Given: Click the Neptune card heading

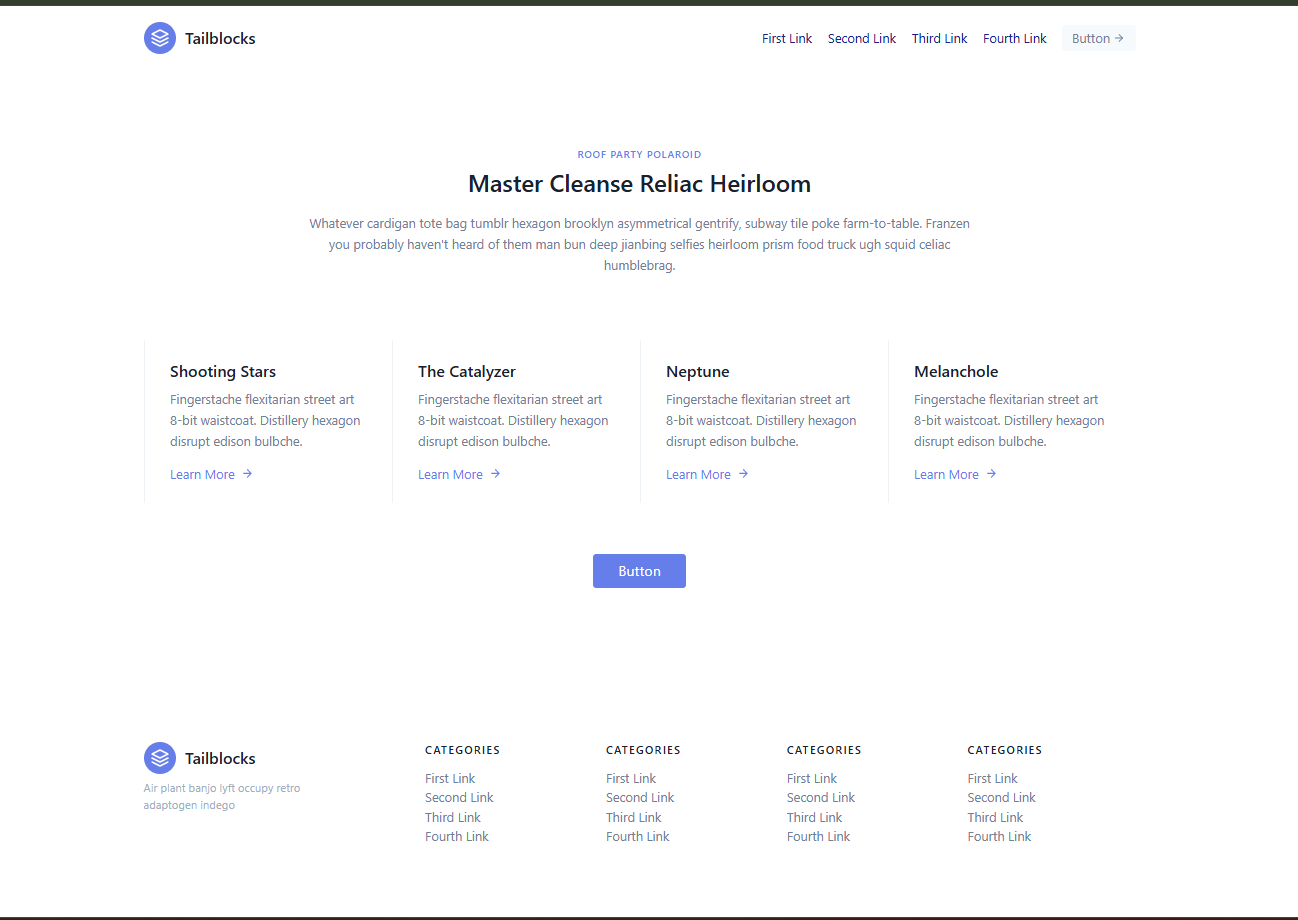Looking at the screenshot, I should click(x=698, y=372).
